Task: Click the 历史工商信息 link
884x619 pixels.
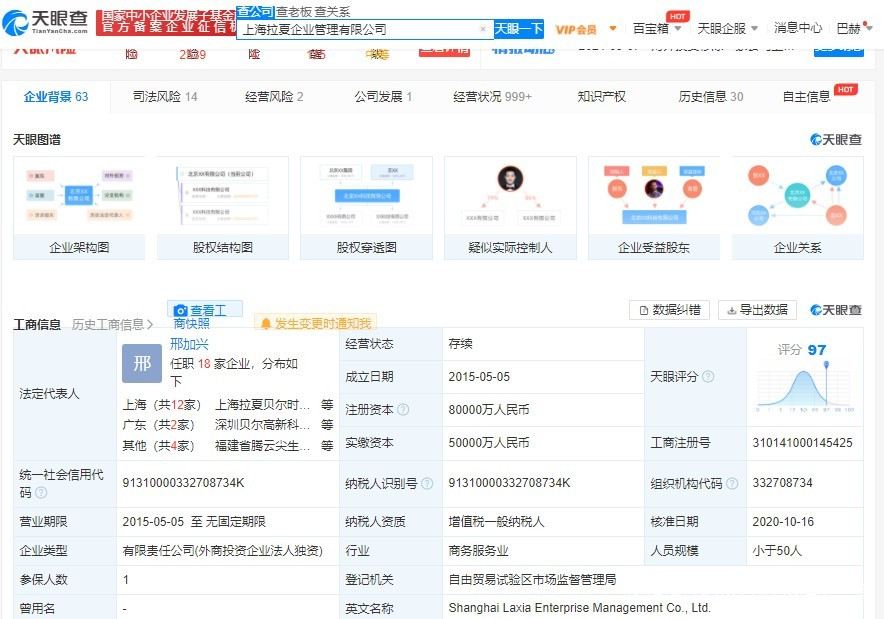Action: pyautogui.click(x=112, y=325)
